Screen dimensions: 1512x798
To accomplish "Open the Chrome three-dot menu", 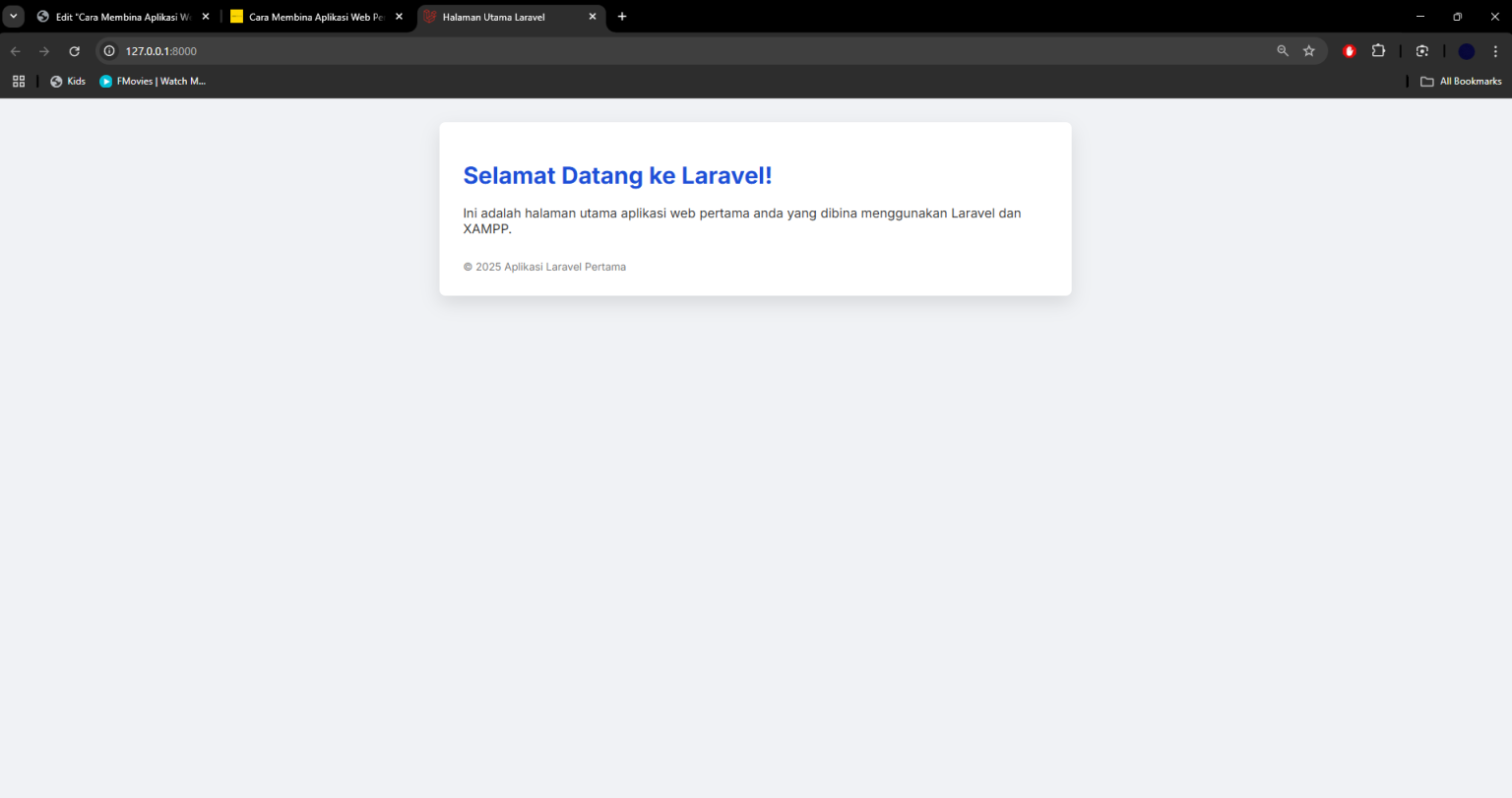I will coord(1495,51).
